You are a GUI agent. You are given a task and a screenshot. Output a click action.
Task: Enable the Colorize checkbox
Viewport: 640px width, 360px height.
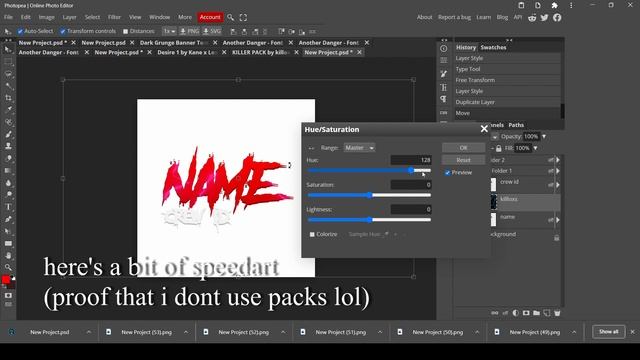312,234
